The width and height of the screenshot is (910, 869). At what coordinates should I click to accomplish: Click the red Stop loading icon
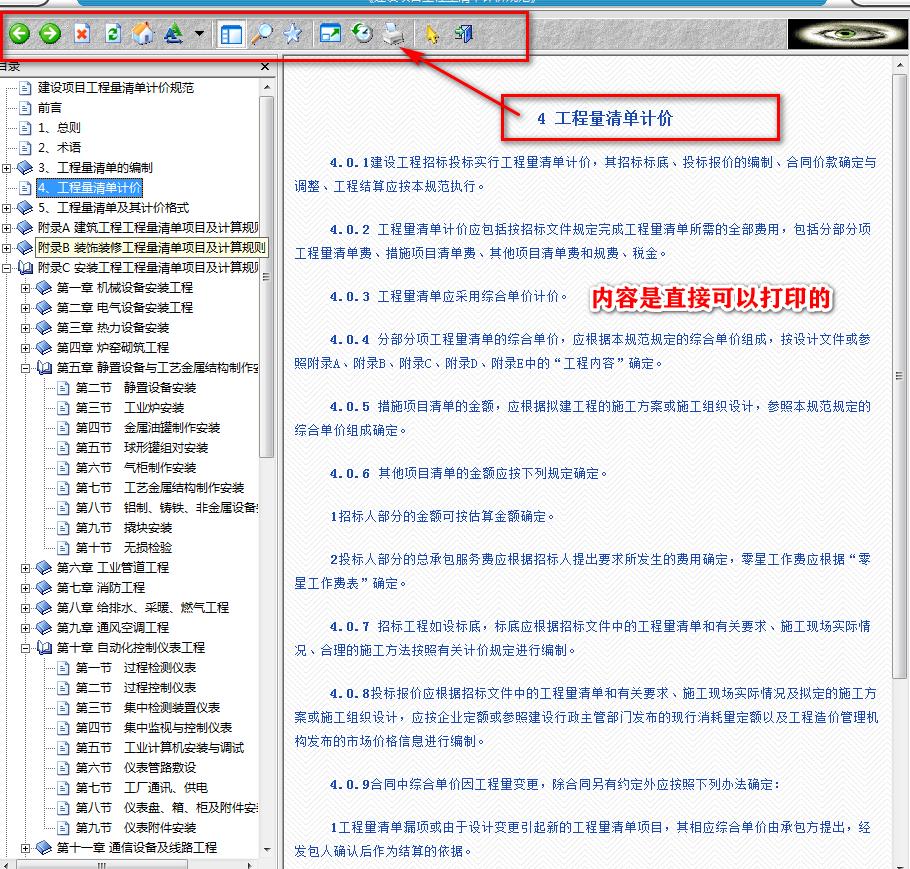tap(82, 33)
